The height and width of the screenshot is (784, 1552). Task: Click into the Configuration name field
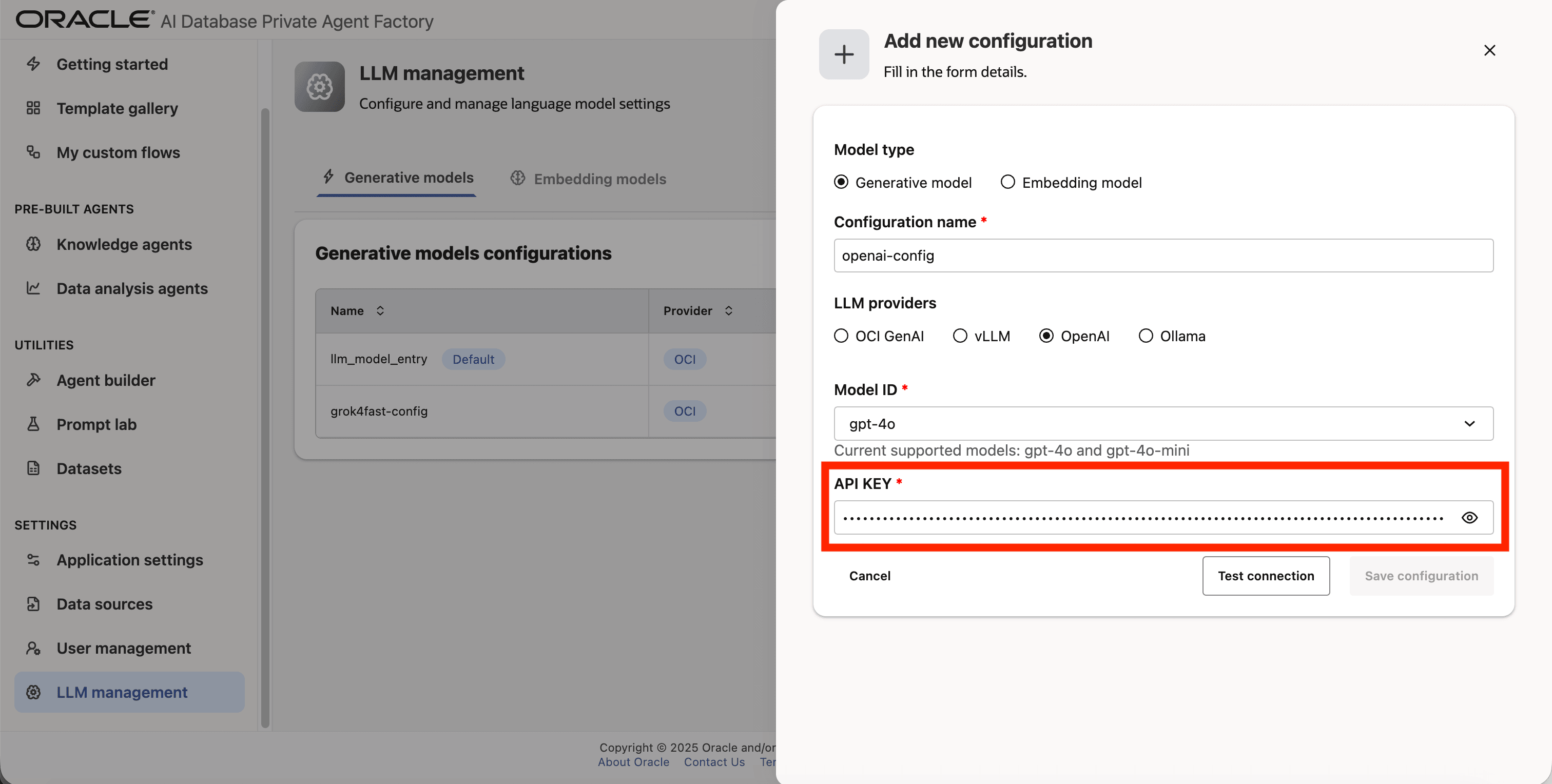tap(1163, 256)
